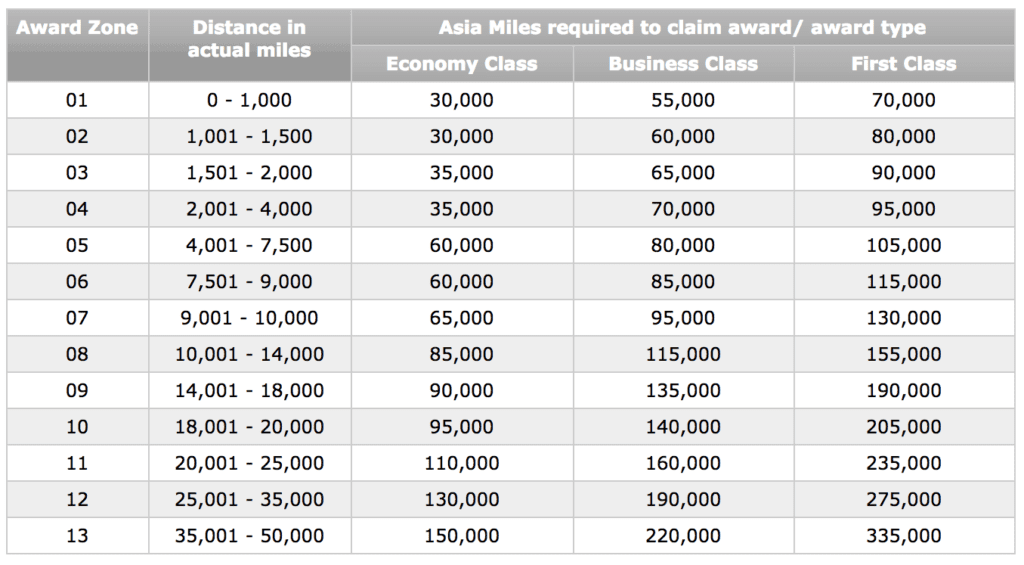This screenshot has height=565, width=1024.
Task: Click award zone 01 cell
Action: [x=77, y=100]
